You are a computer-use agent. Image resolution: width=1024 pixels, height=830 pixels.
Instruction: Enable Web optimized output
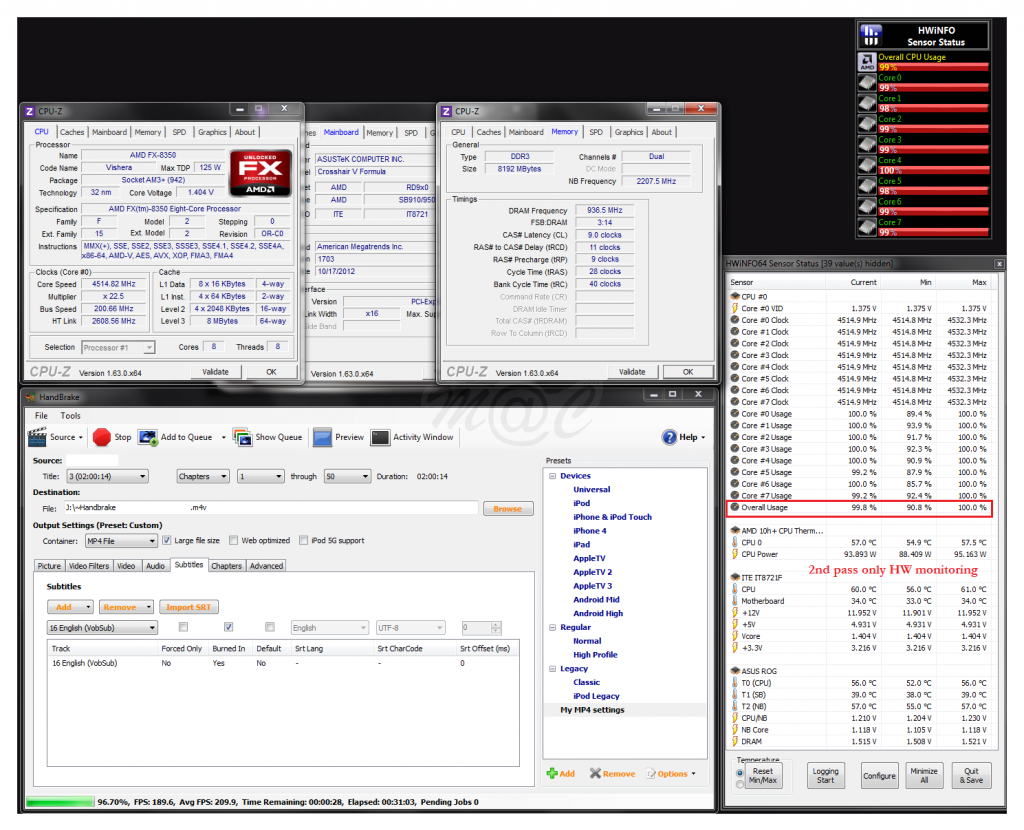[232, 540]
